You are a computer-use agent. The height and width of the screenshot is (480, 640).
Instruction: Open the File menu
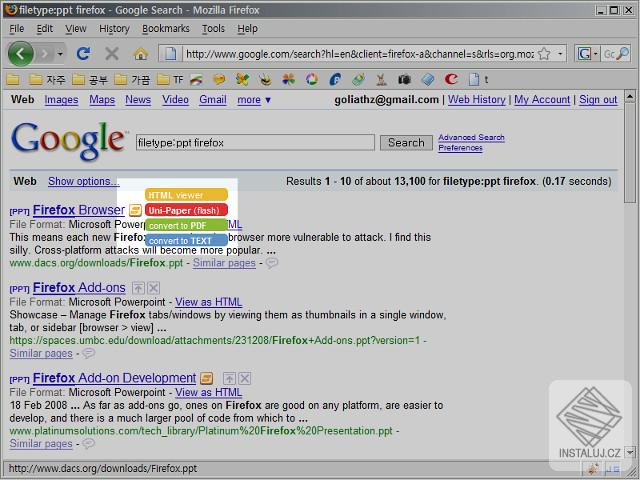[x=17, y=29]
